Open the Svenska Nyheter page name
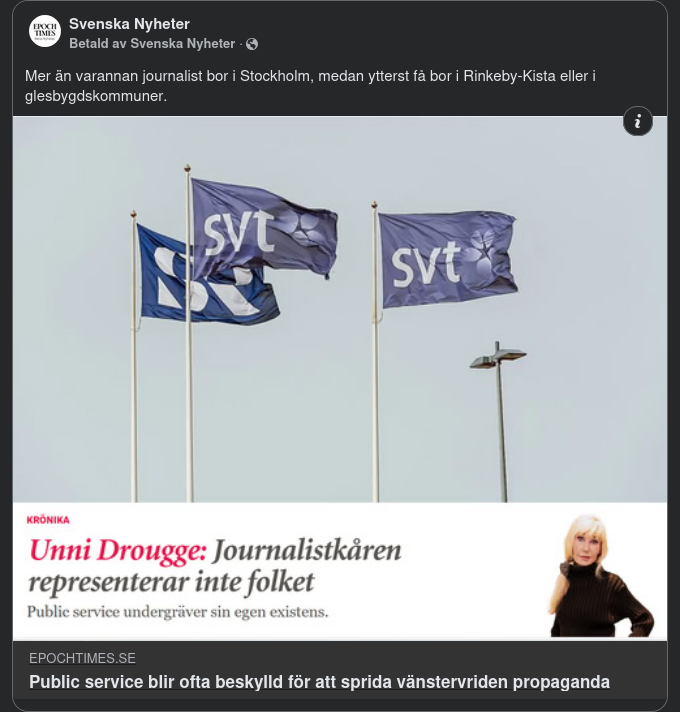The height and width of the screenshot is (712, 680). 129,24
